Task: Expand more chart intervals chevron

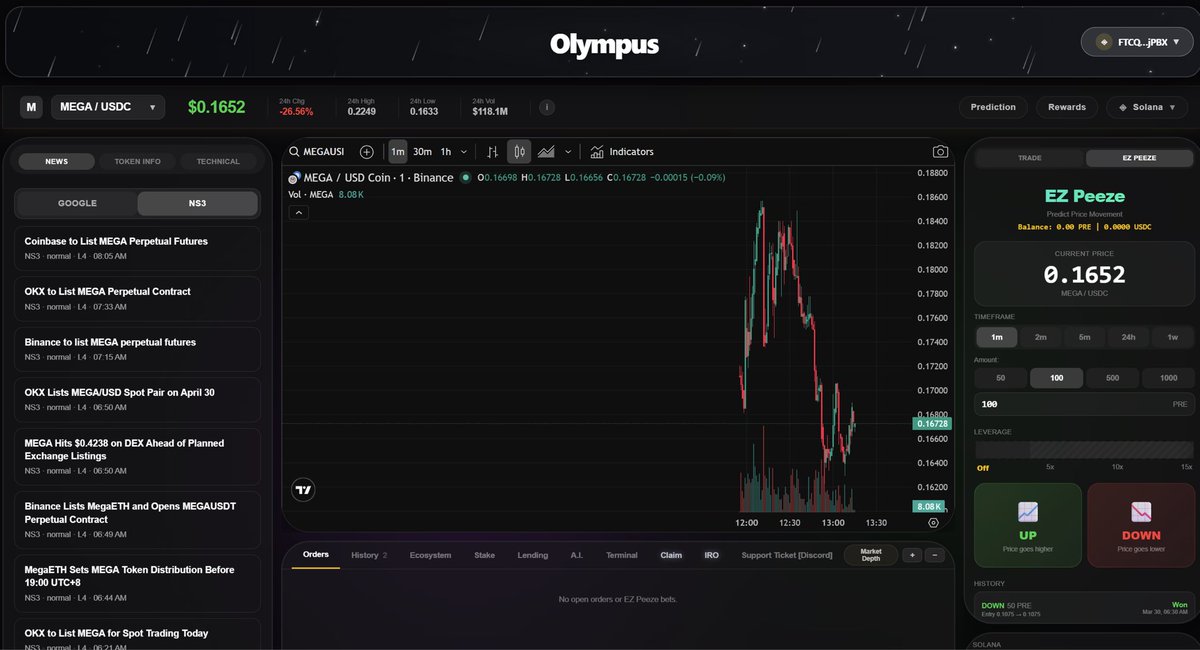Action: (463, 152)
